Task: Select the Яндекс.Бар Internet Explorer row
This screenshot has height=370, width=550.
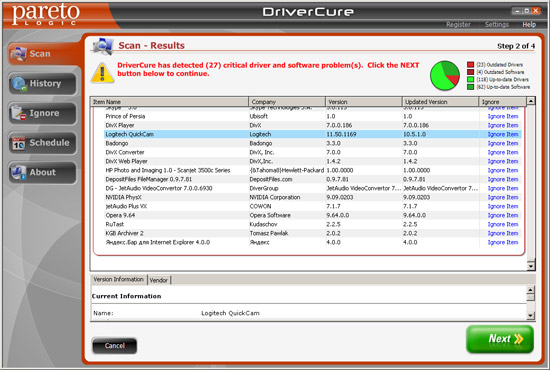Action: tap(313, 242)
